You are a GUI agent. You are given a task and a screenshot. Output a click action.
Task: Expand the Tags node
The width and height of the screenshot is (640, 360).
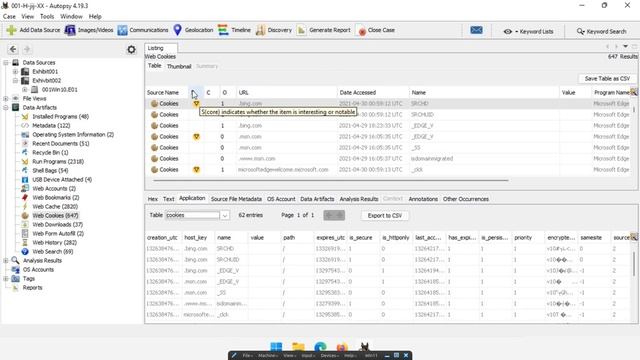[6, 279]
